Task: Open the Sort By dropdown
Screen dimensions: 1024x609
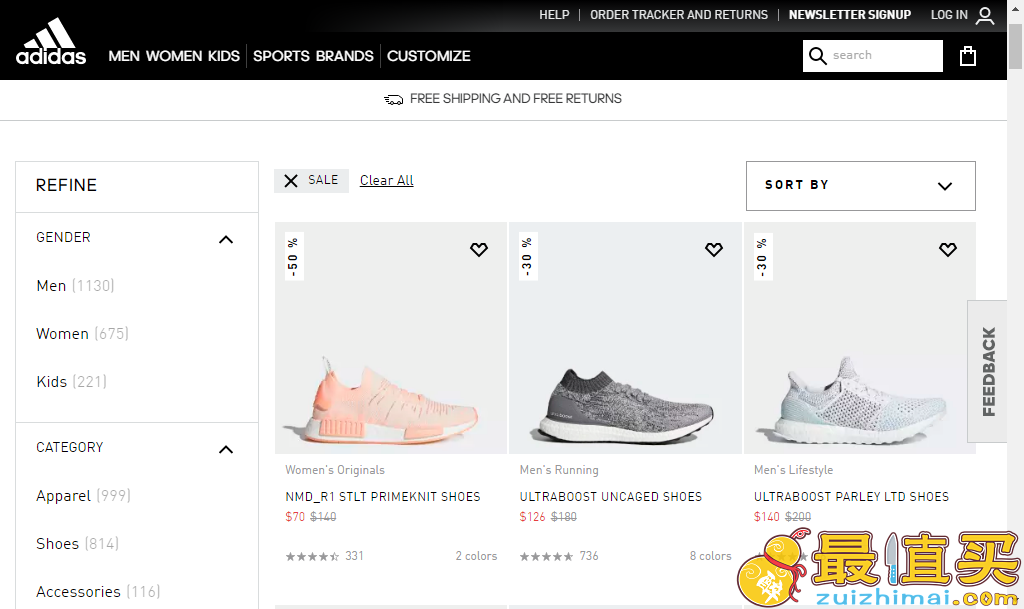Action: point(861,186)
